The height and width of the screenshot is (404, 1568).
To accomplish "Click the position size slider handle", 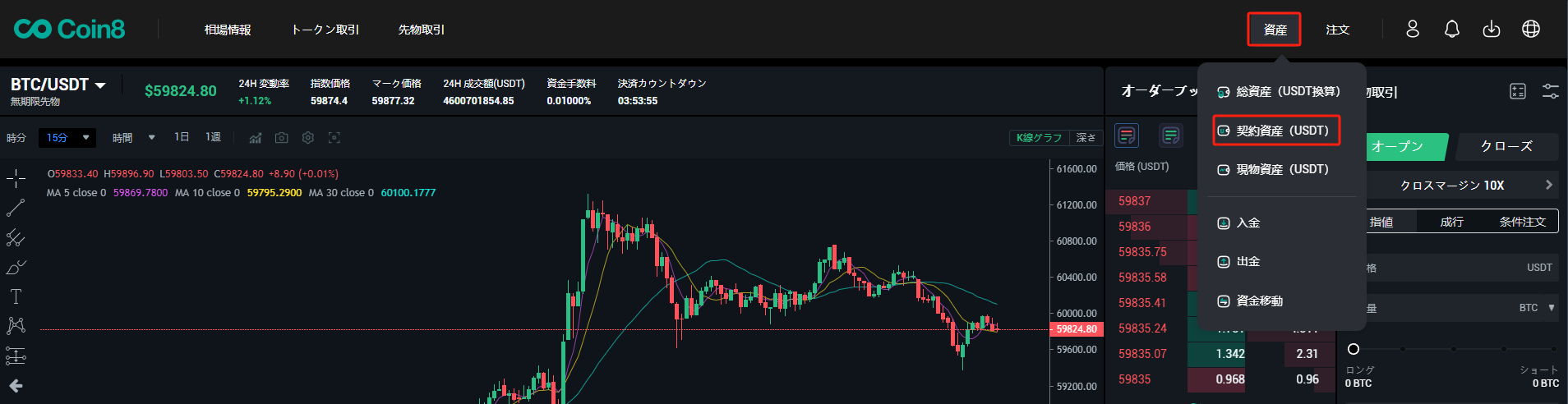I will pos(1354,349).
